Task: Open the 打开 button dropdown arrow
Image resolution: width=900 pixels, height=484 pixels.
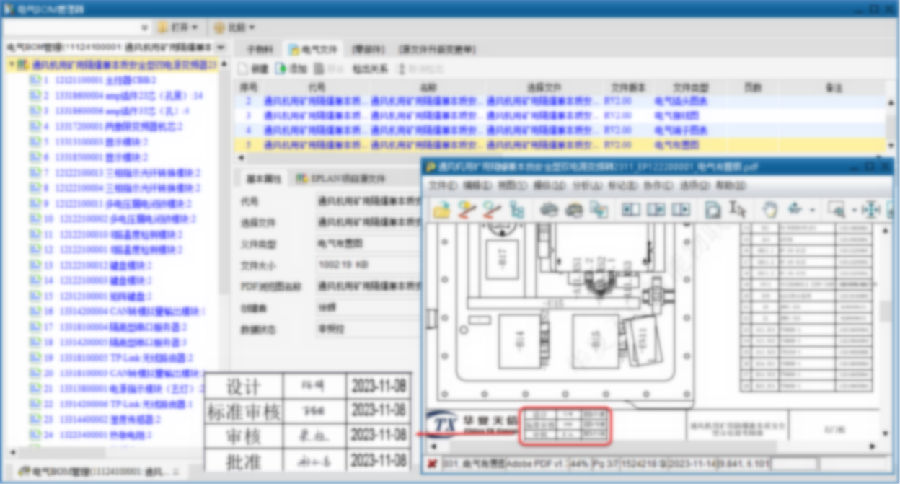Action: coord(195,28)
